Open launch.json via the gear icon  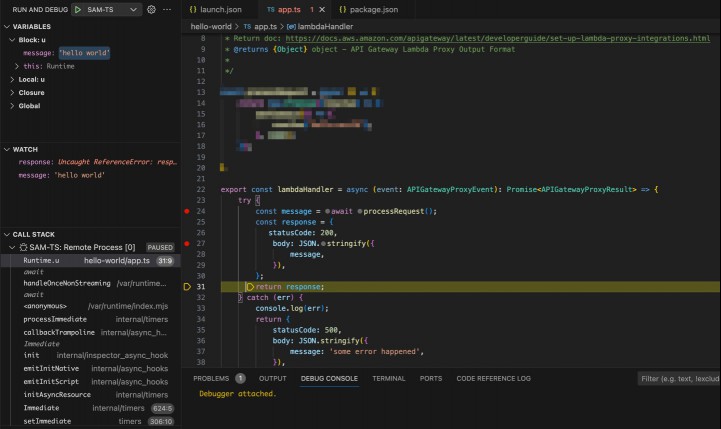coord(151,9)
